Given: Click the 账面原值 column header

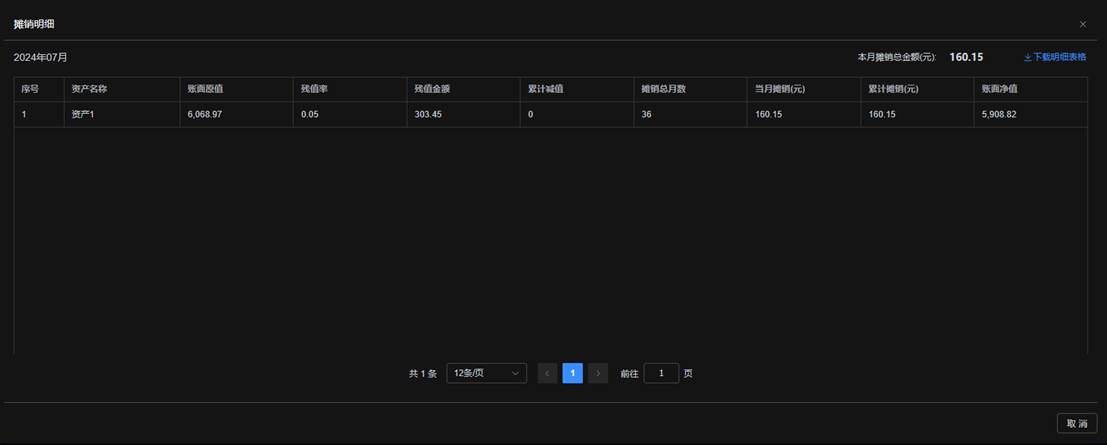Looking at the screenshot, I should point(205,89).
